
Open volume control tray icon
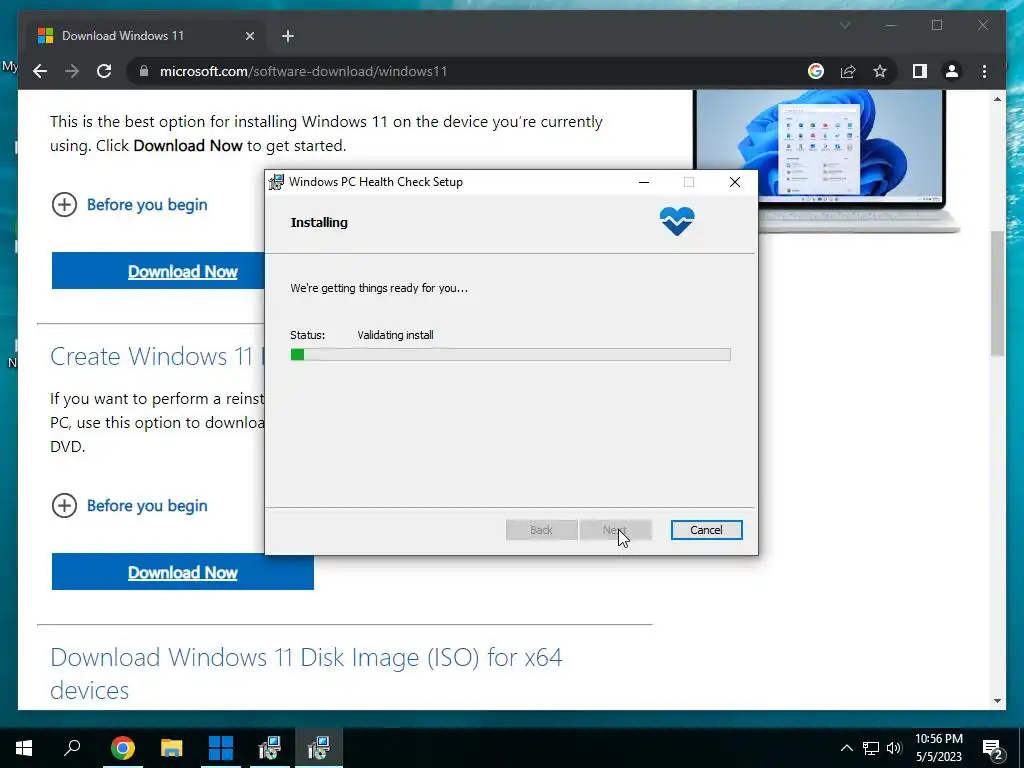tap(894, 748)
